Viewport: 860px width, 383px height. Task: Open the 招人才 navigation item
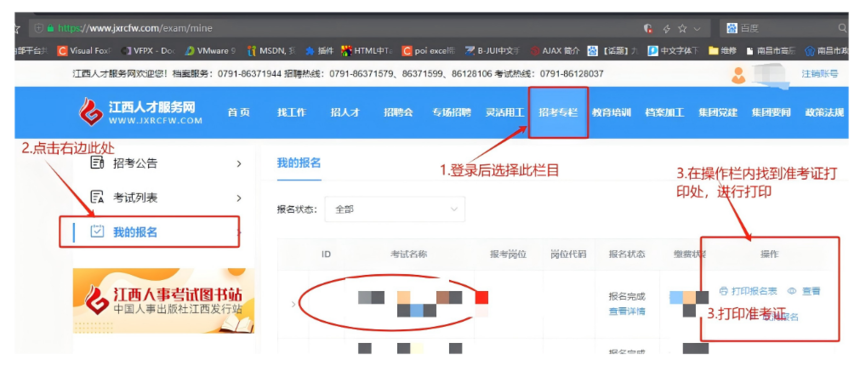345,112
